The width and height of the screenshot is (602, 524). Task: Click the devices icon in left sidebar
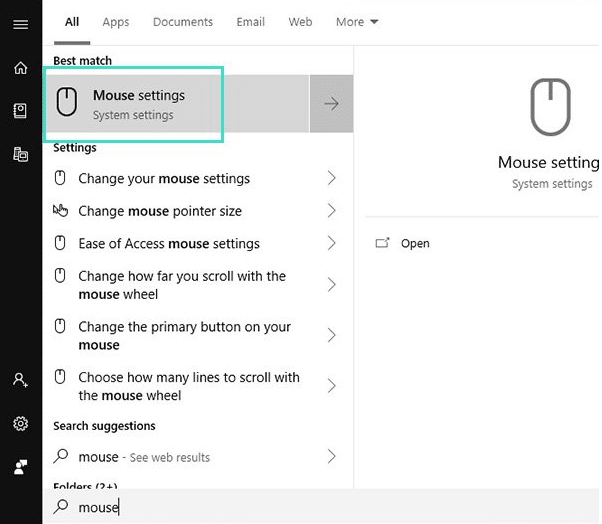click(x=20, y=154)
